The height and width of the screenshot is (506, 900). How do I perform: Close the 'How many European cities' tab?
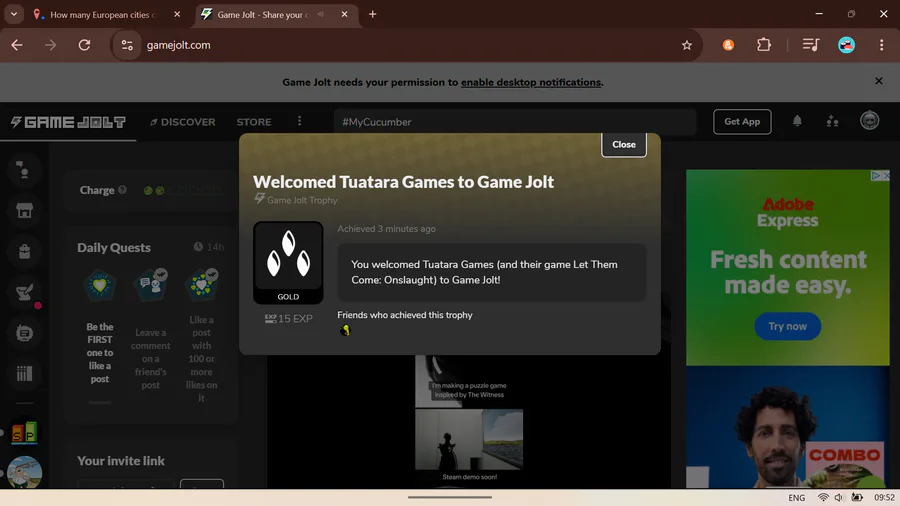click(x=177, y=14)
